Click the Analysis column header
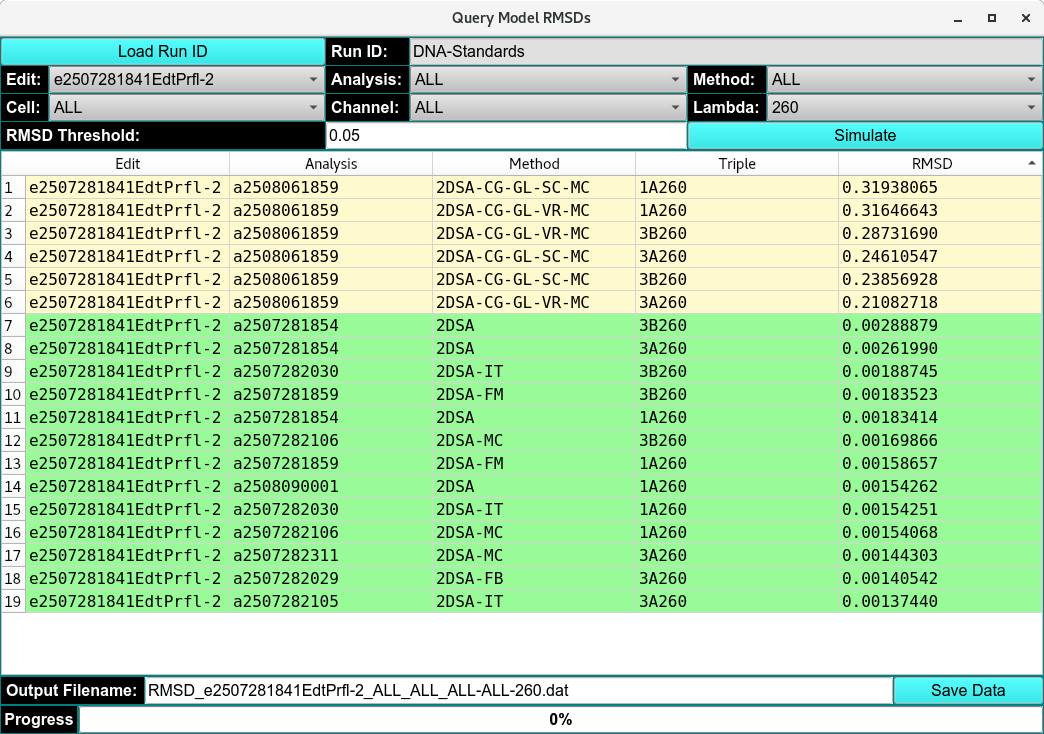The width and height of the screenshot is (1044, 734). click(330, 163)
